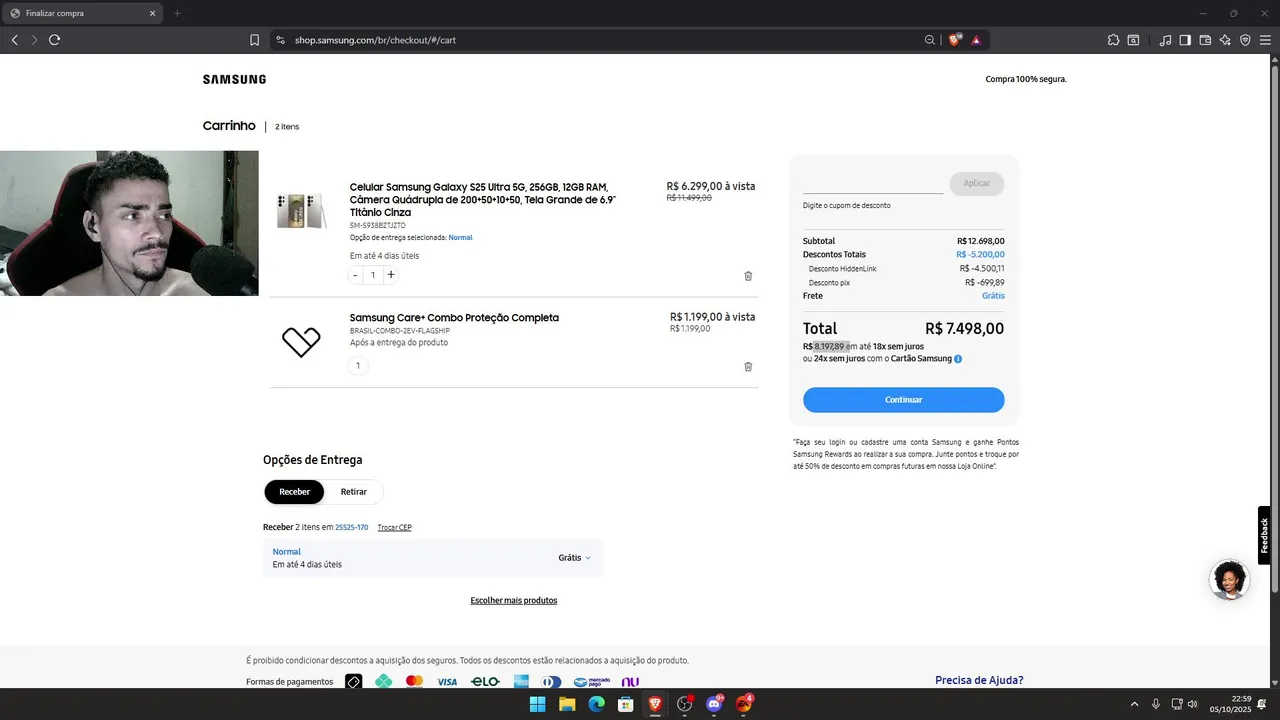Click the Samsung Care+ heart logo image
This screenshot has width=1280, height=720.
(x=301, y=342)
